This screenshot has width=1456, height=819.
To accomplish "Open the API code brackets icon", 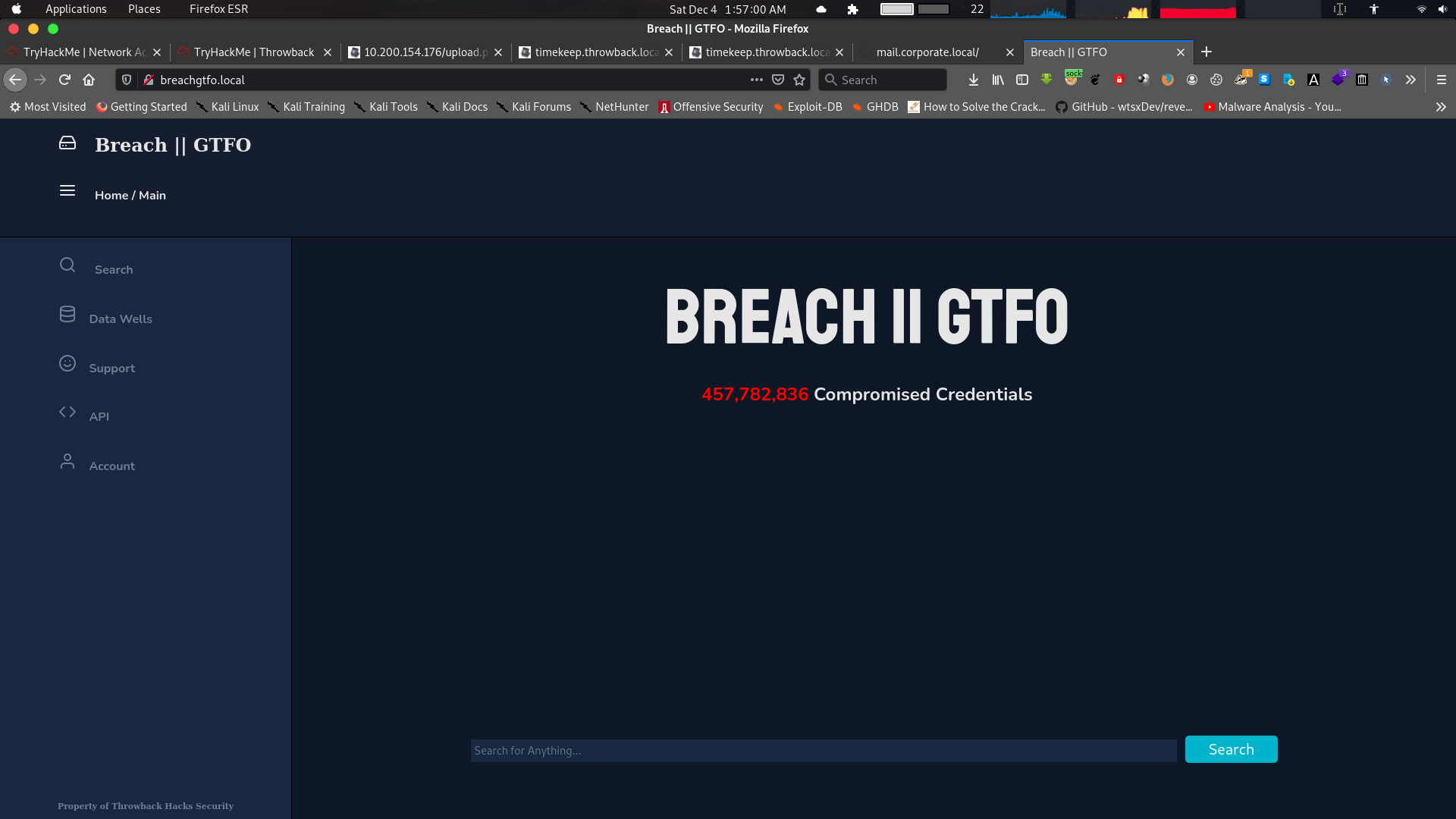I will point(67,412).
